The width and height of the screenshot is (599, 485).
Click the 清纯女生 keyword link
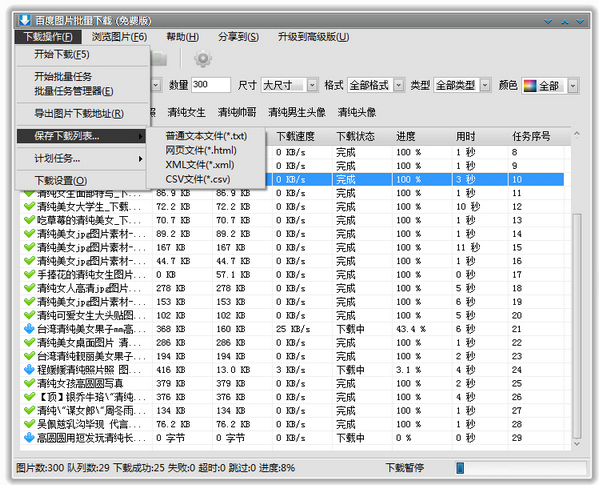186,112
